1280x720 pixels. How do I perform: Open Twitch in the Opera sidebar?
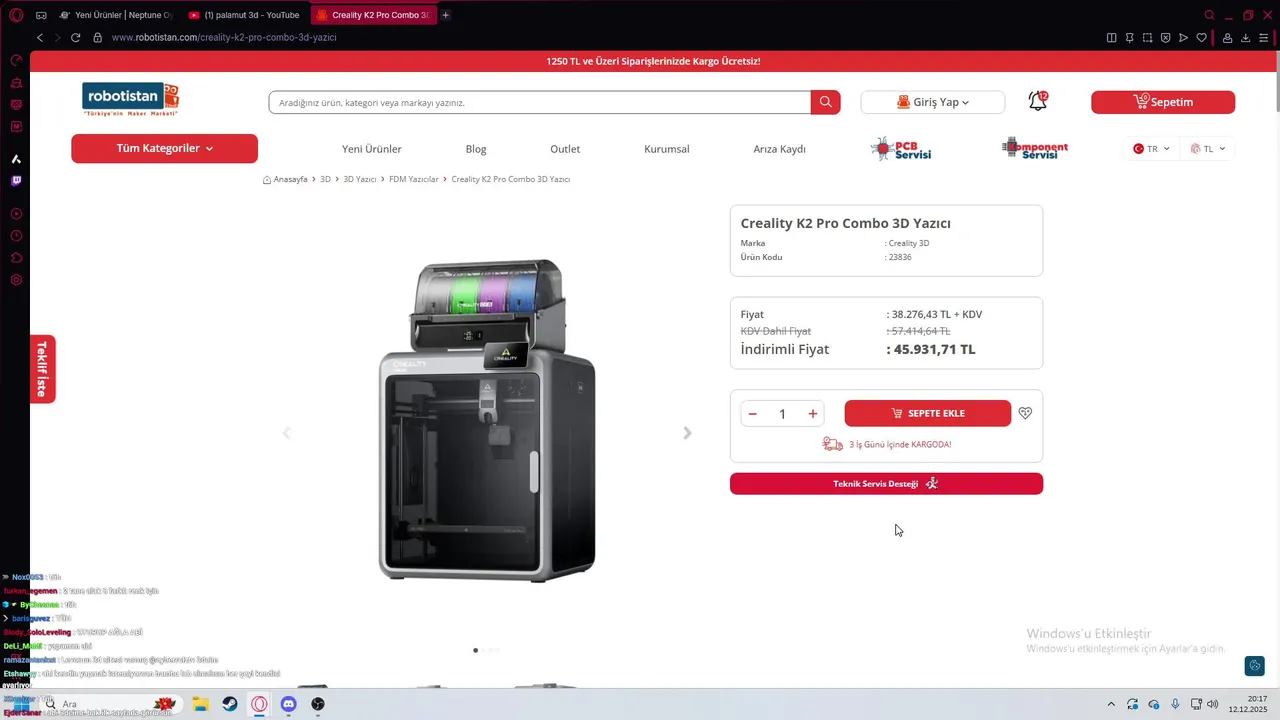[16, 181]
